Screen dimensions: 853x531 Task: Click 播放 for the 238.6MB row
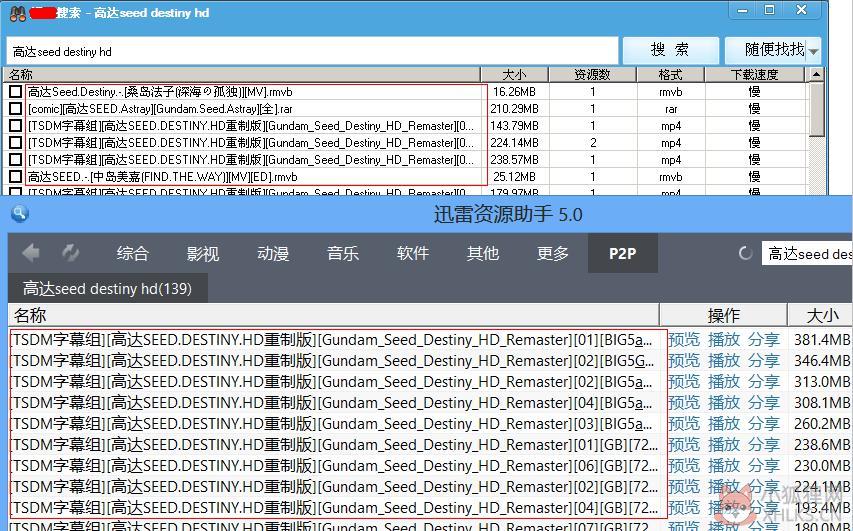[x=724, y=445]
